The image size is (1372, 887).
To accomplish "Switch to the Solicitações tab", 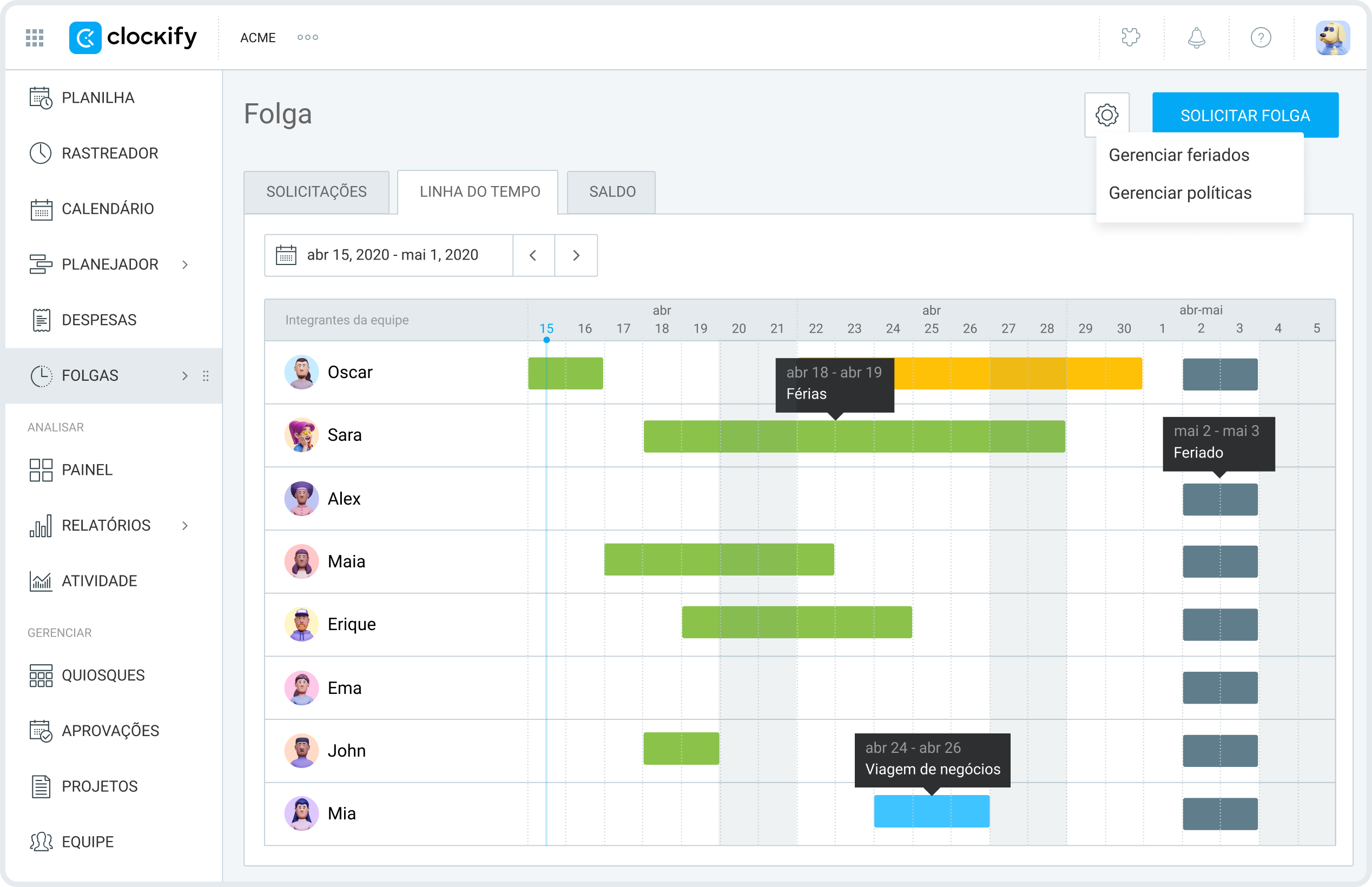I will click(x=317, y=192).
